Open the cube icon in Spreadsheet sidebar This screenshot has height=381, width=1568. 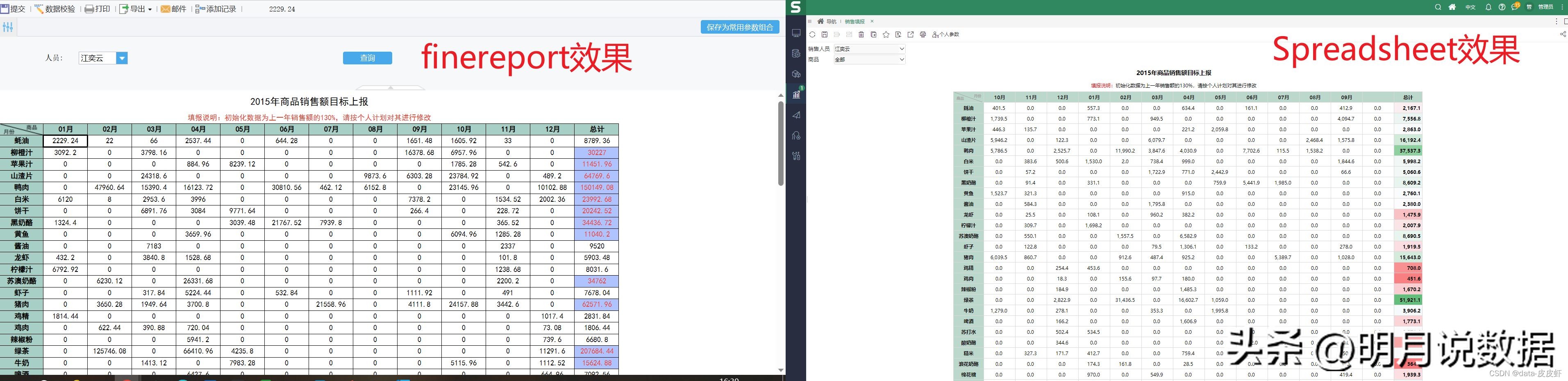pos(795,74)
